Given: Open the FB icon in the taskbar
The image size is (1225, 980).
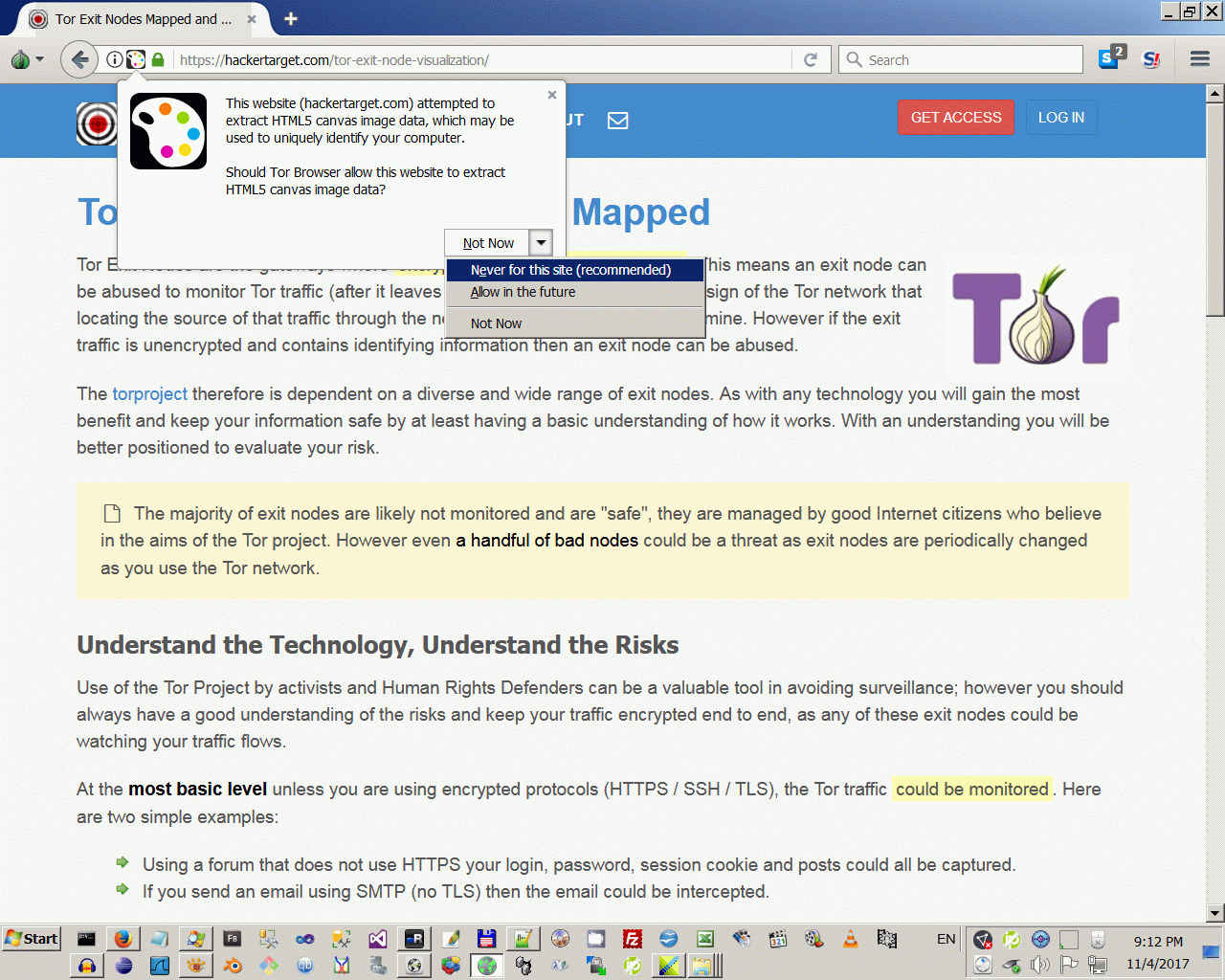Looking at the screenshot, I should coord(232,939).
